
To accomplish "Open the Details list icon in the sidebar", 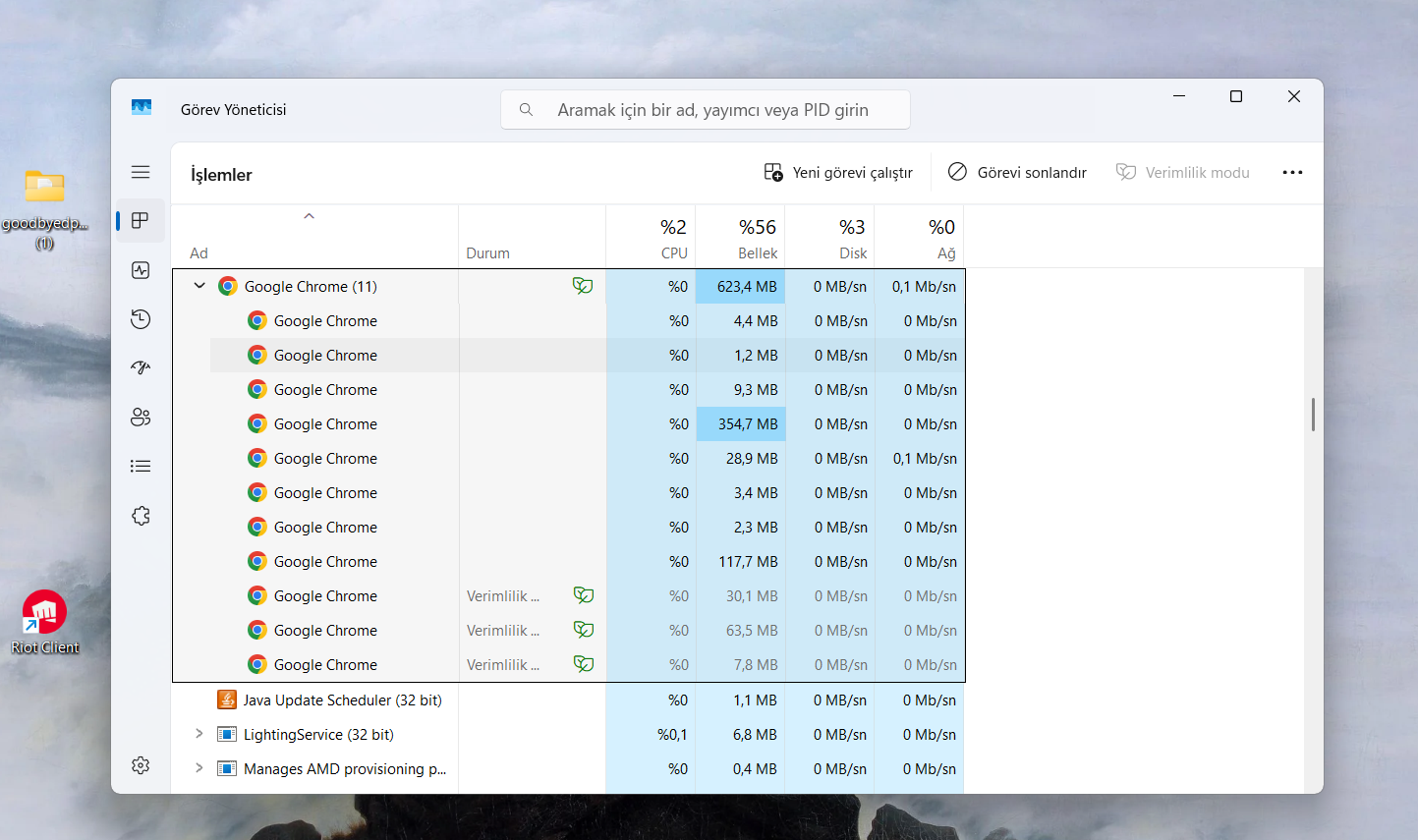I will pos(141,466).
